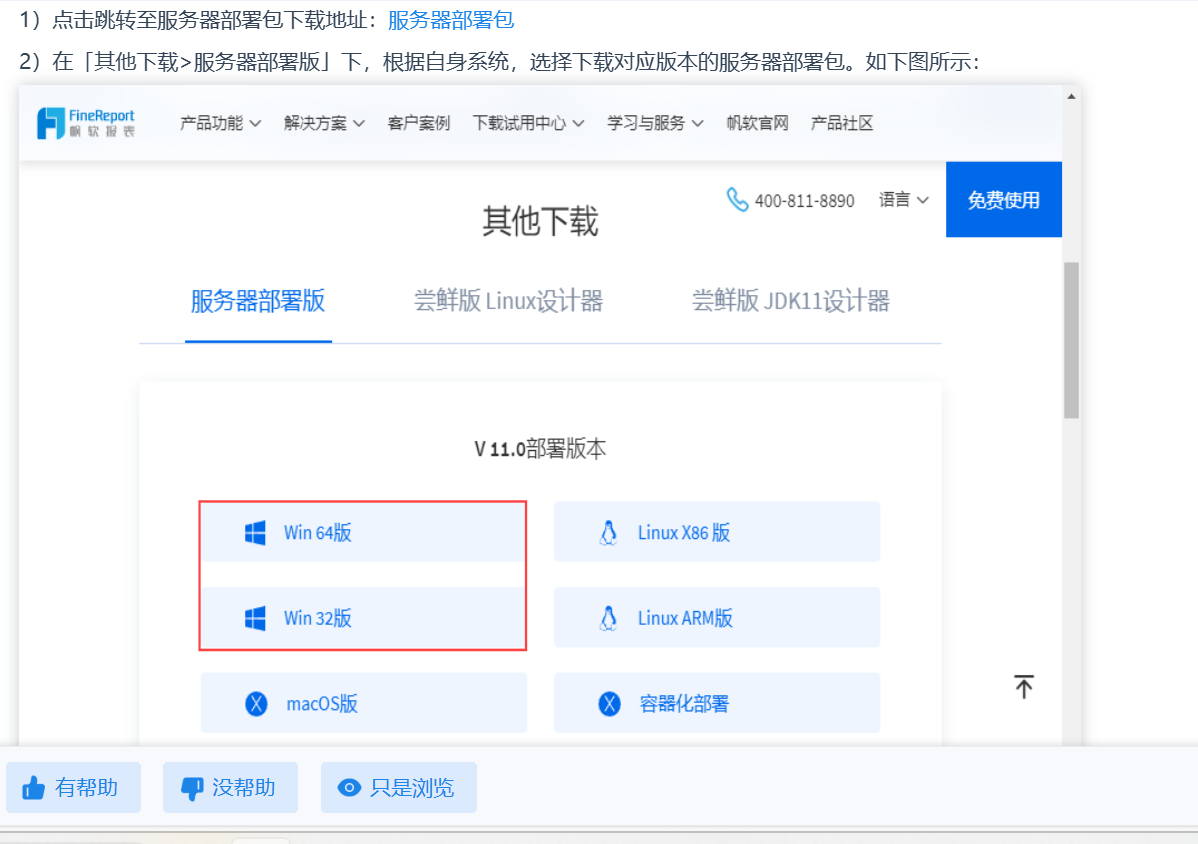This screenshot has width=1198, height=844.
Task: Expand the 产品功能 dropdown menu
Action: [x=220, y=123]
